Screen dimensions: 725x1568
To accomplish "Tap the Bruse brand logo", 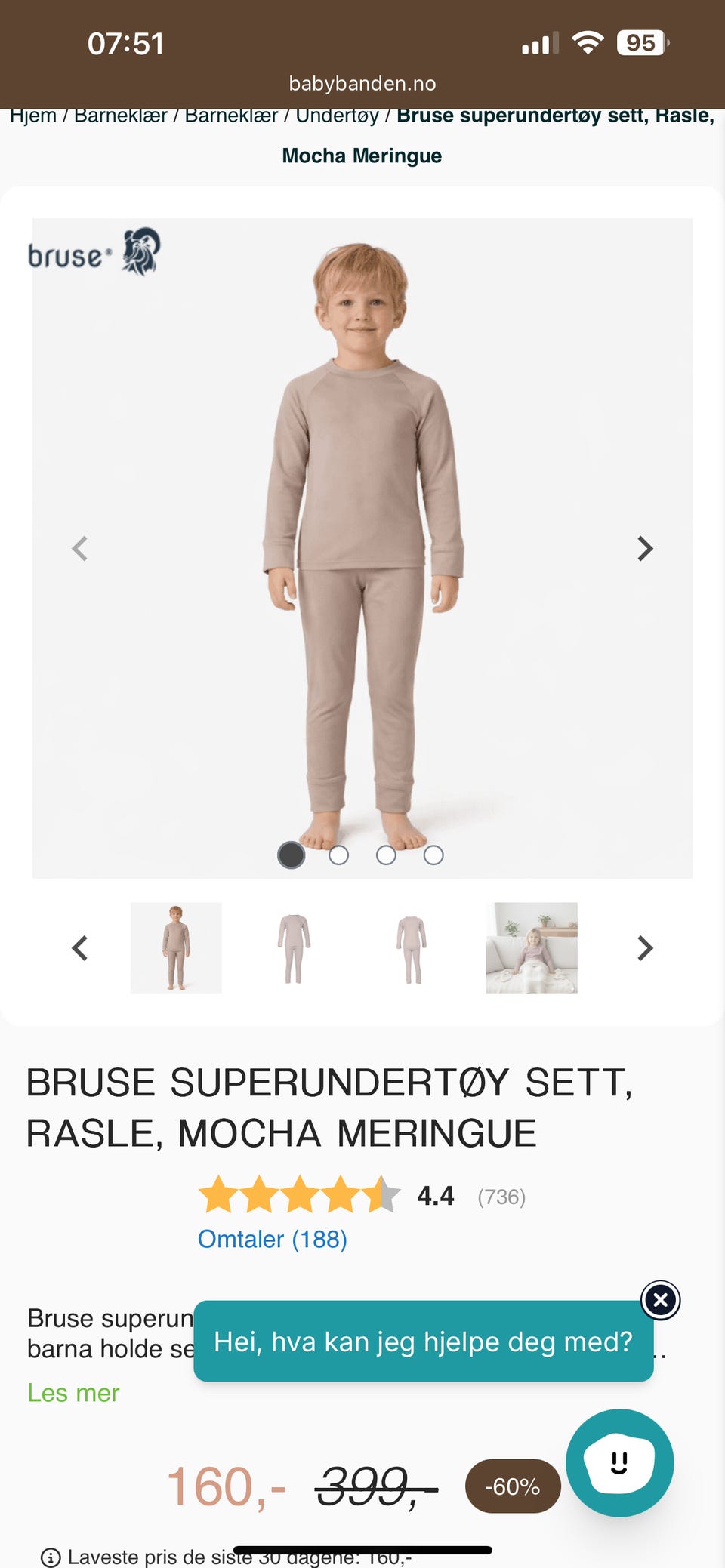I will (x=94, y=252).
